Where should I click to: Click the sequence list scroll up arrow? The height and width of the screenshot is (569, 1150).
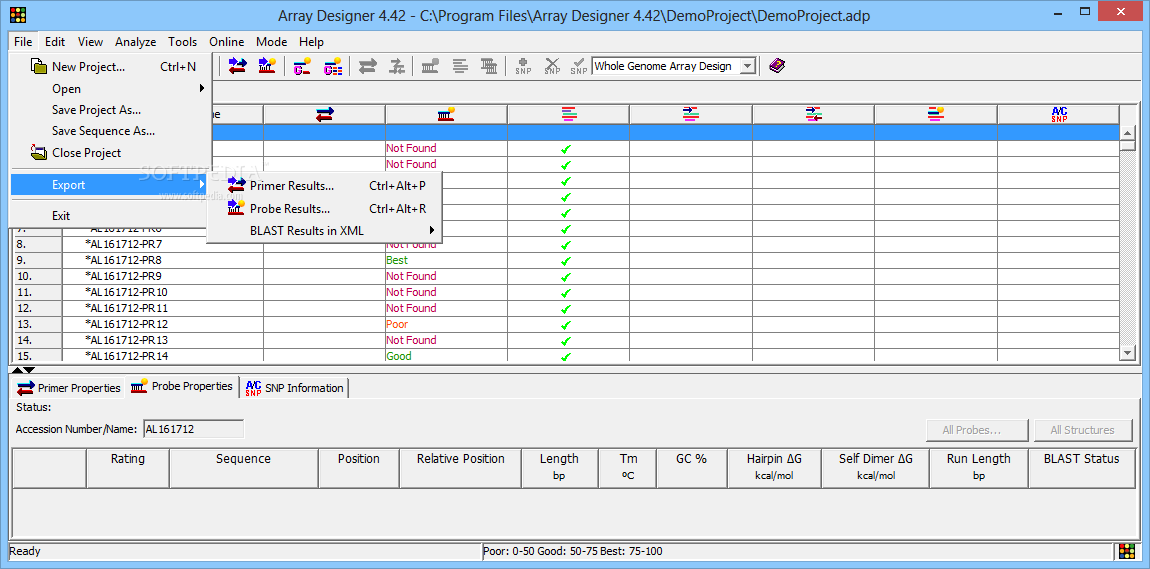click(x=1128, y=133)
